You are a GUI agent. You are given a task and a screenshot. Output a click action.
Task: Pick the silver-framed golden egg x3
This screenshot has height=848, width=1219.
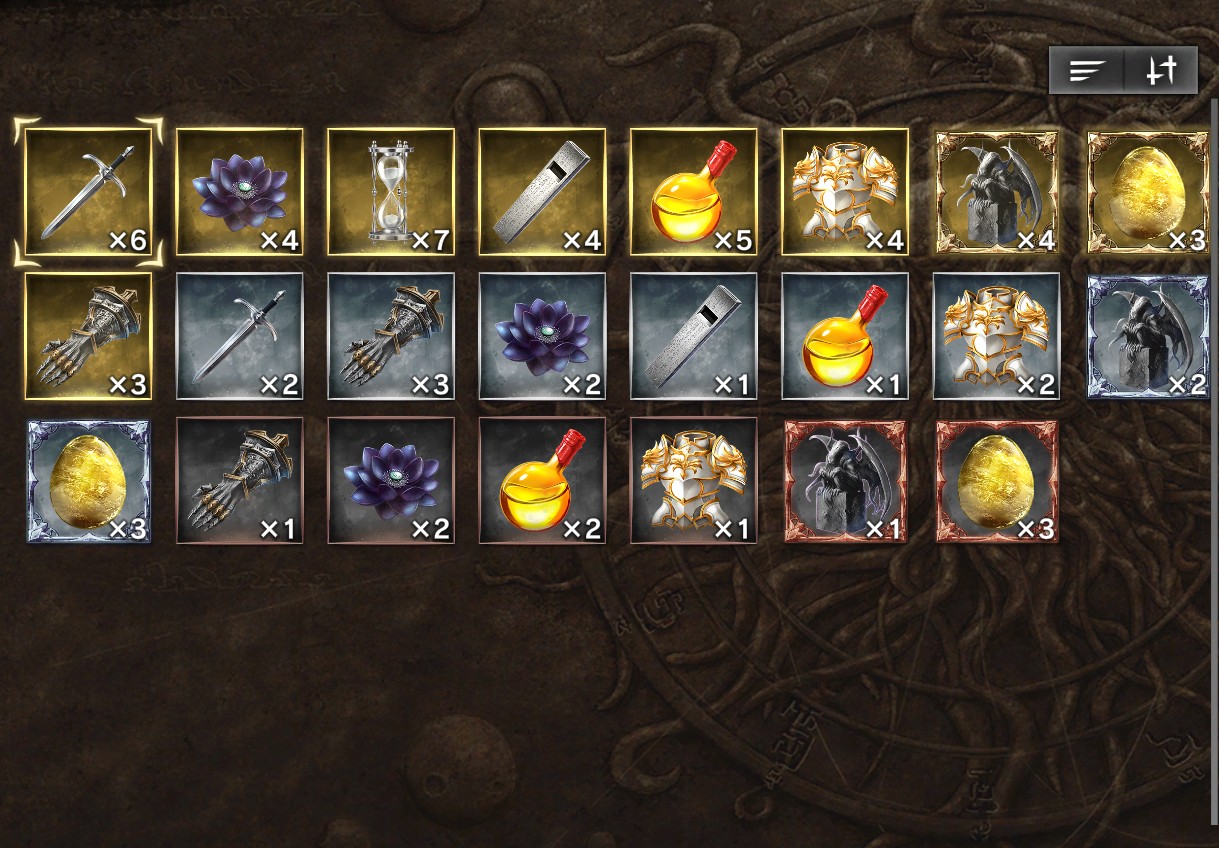[88, 480]
